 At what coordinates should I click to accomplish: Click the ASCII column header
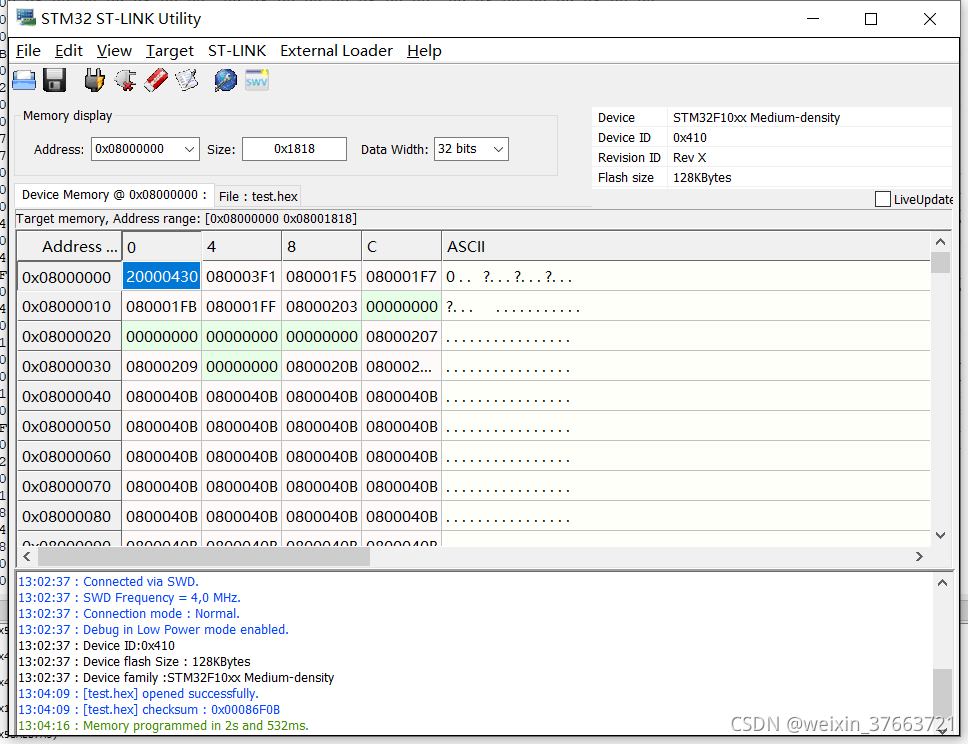pos(685,246)
